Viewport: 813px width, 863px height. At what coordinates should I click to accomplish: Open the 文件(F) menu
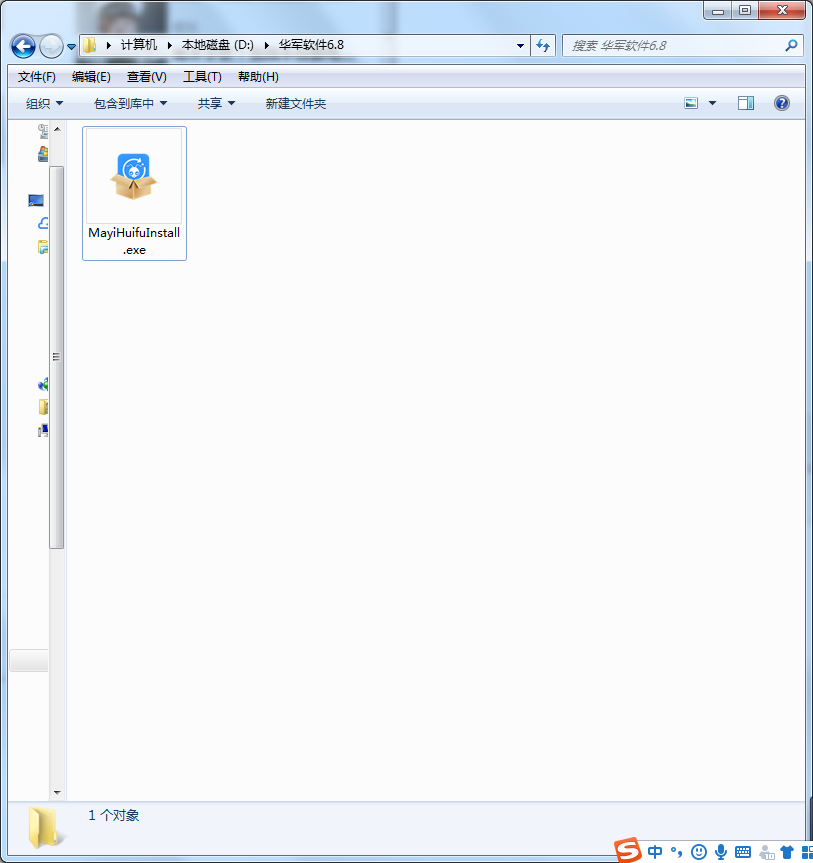(x=36, y=77)
